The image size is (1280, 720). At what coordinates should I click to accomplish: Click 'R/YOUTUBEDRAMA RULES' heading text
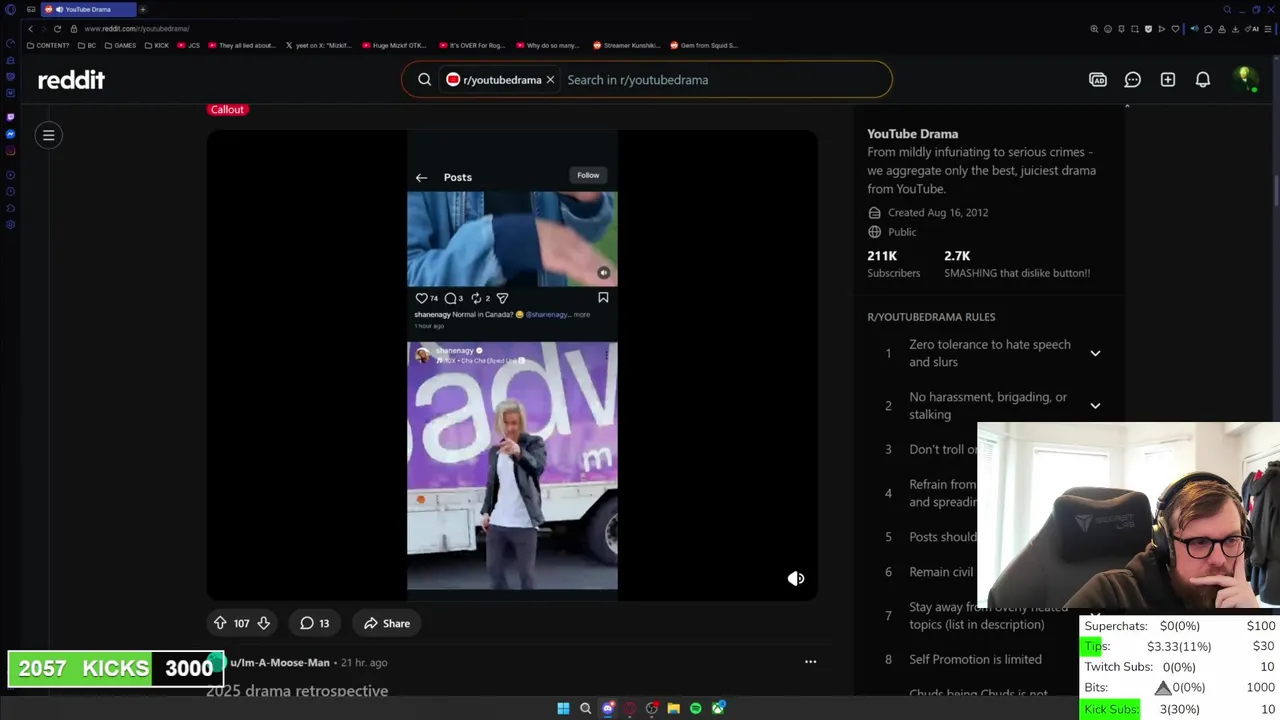point(931,317)
